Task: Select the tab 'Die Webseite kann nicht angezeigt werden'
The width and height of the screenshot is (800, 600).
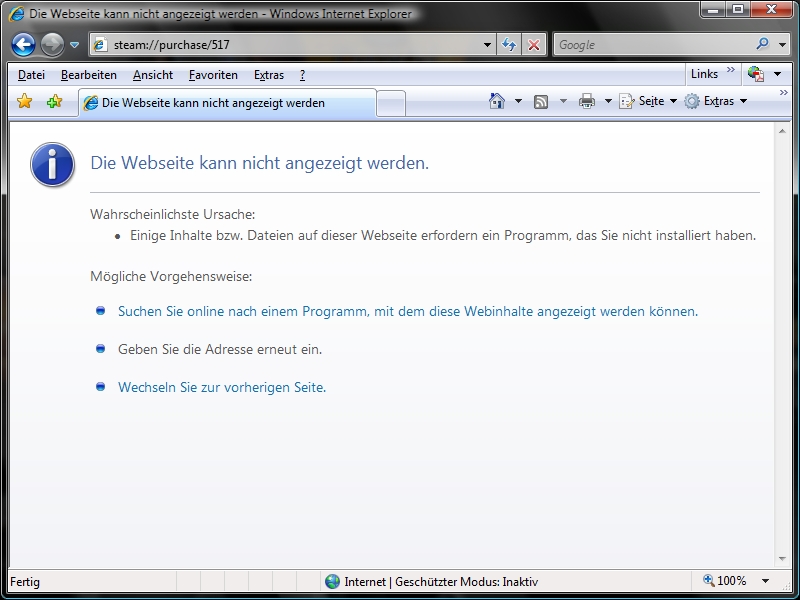Action: point(228,103)
